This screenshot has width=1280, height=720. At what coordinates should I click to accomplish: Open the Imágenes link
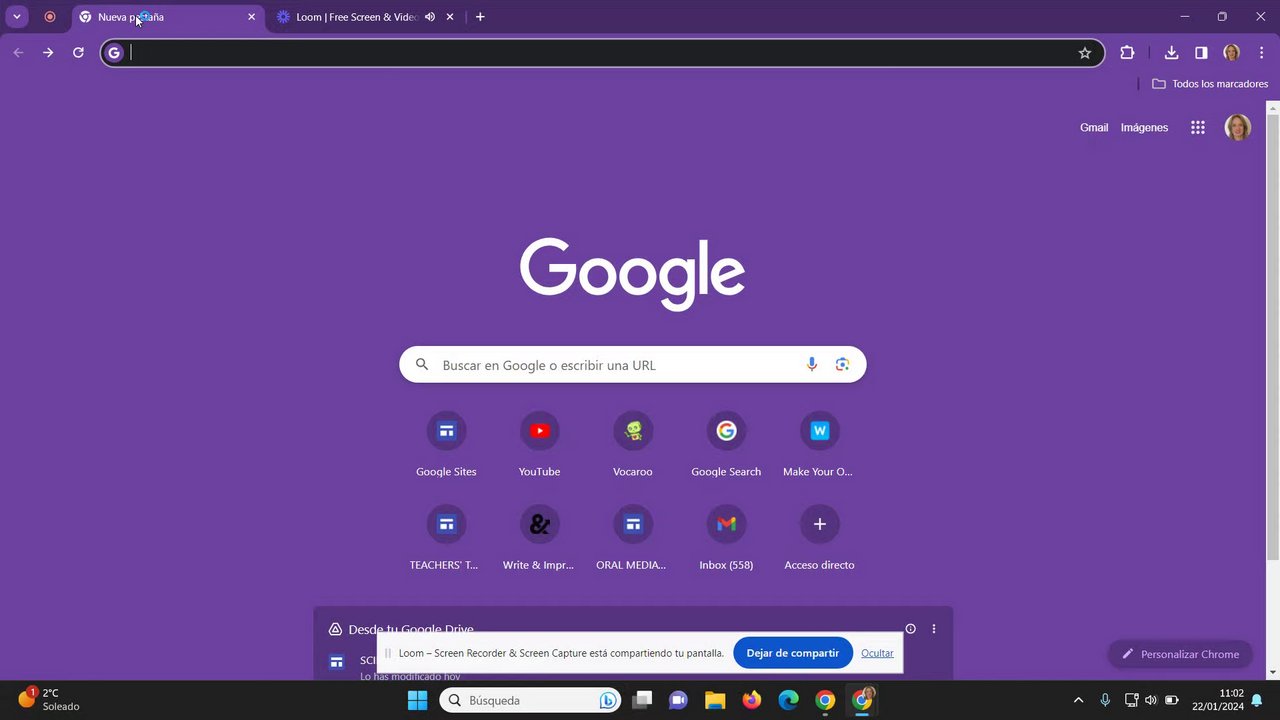[x=1144, y=128]
